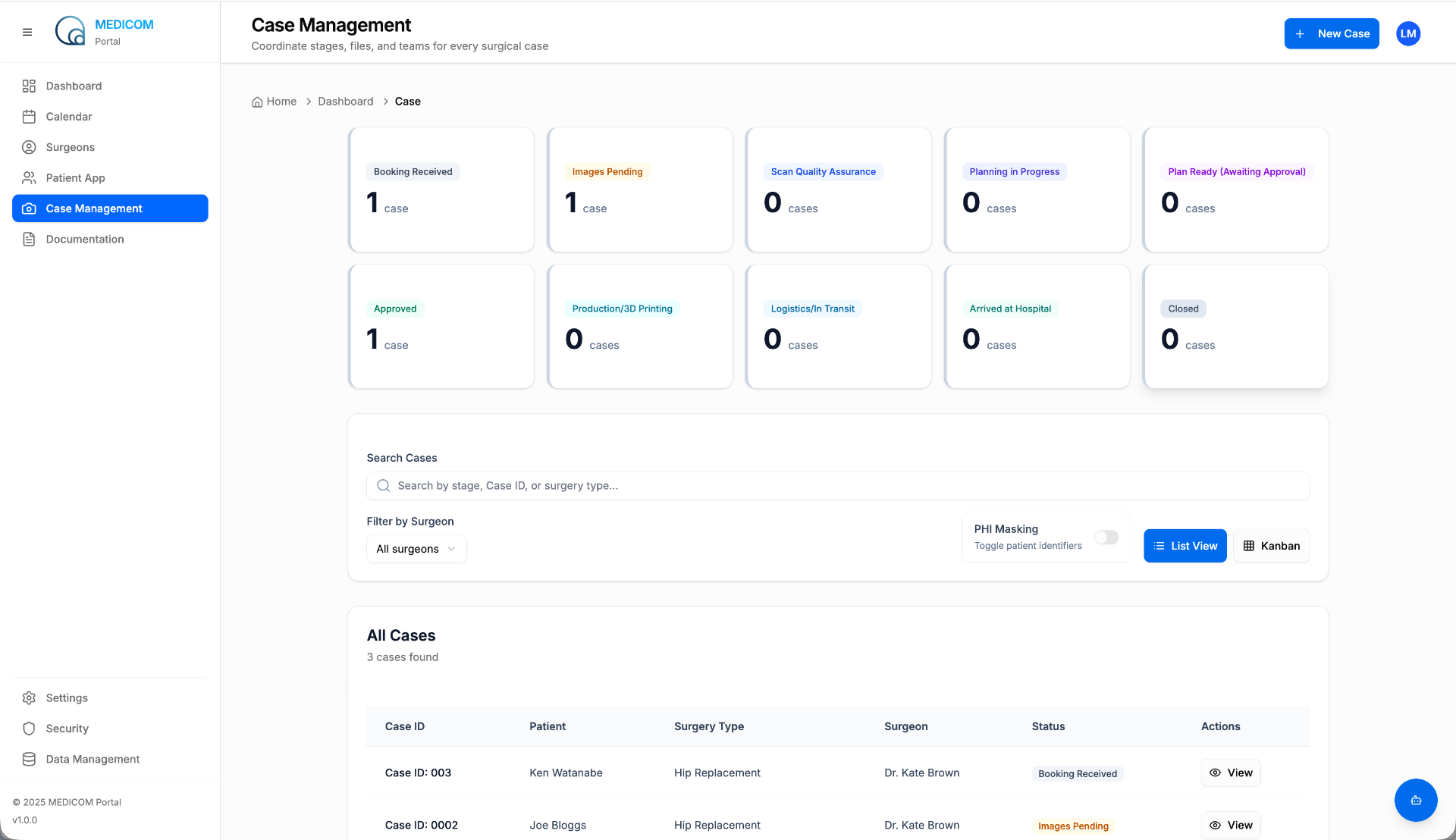Open the Booking Received stage card

(441, 190)
